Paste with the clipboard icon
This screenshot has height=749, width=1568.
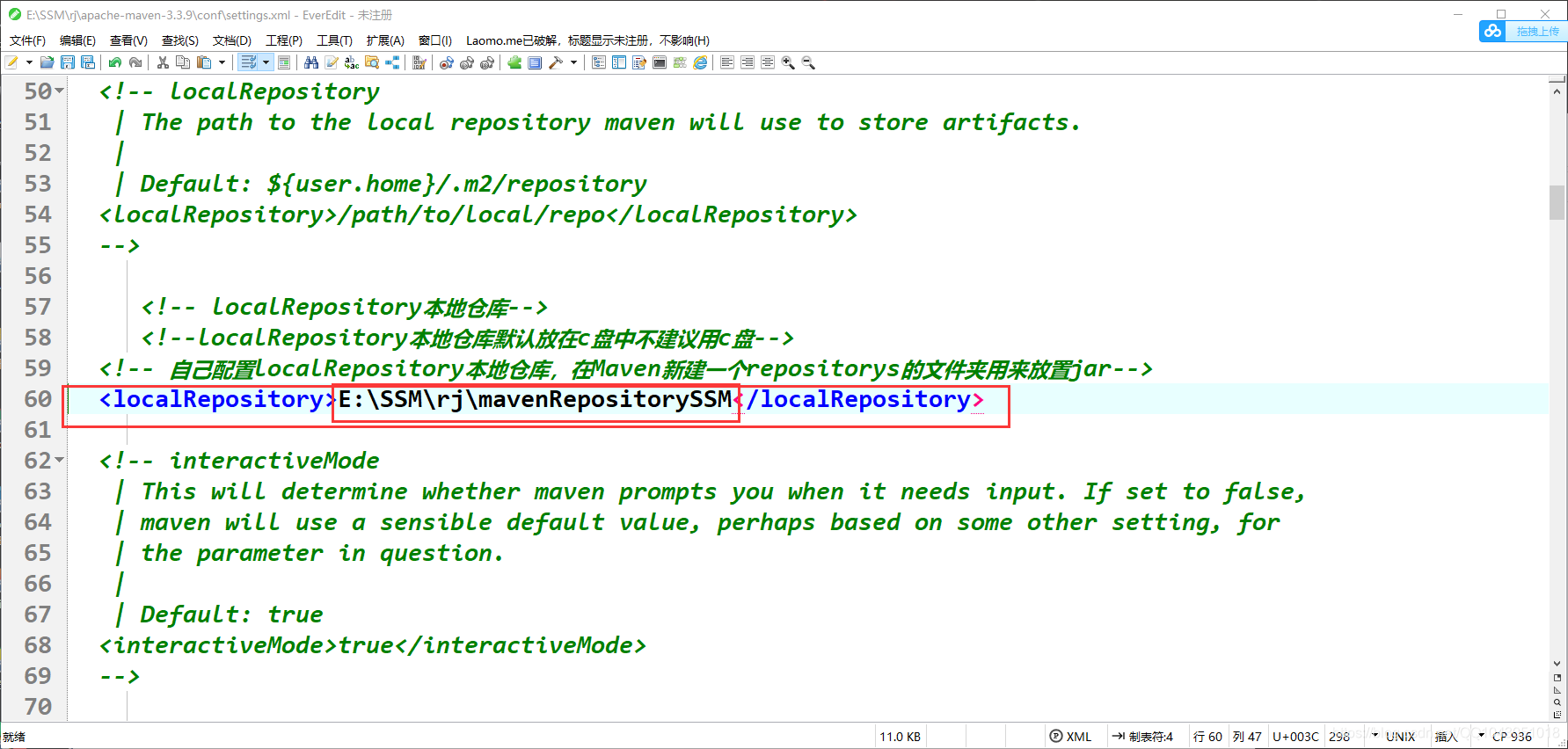(x=204, y=62)
